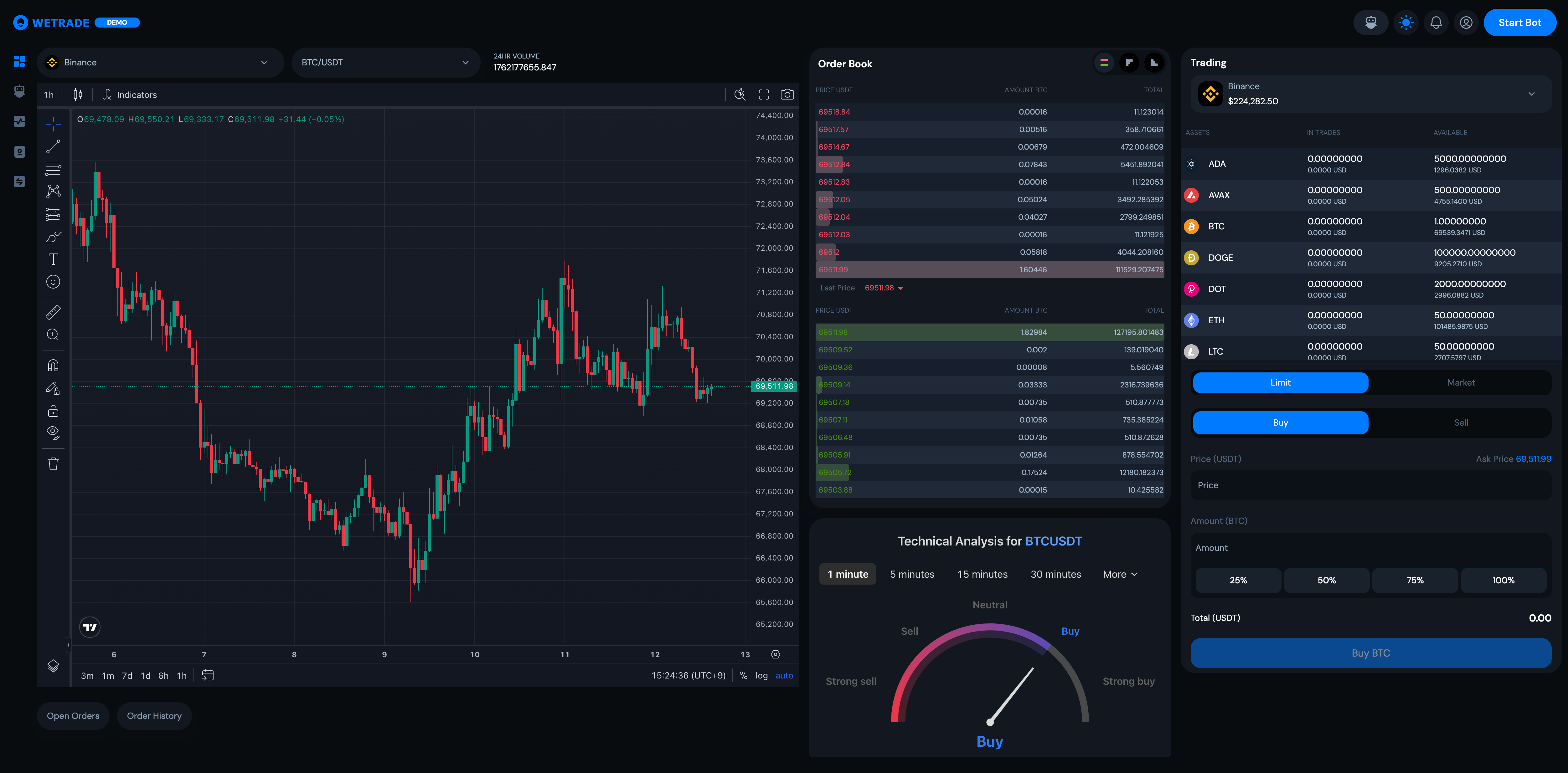Take a chart snapshot with the camera icon
This screenshot has width=1568, height=773.
[x=787, y=94]
